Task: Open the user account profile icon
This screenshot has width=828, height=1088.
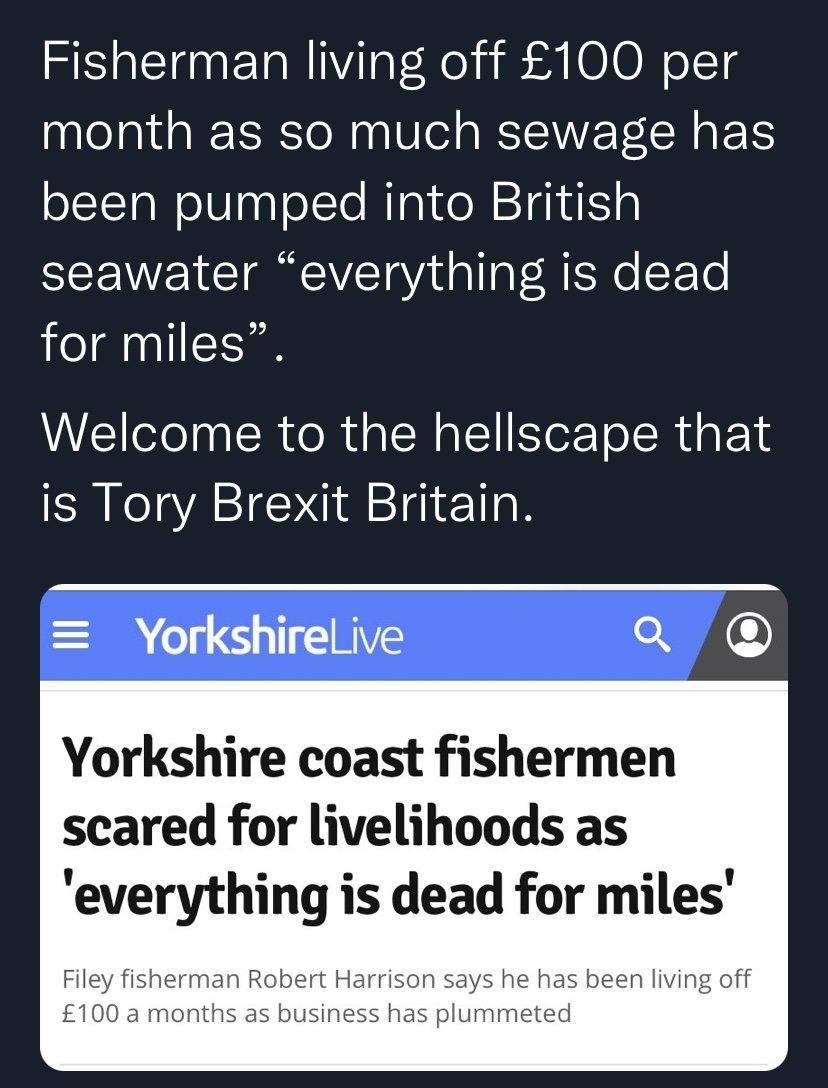Action: [749, 635]
